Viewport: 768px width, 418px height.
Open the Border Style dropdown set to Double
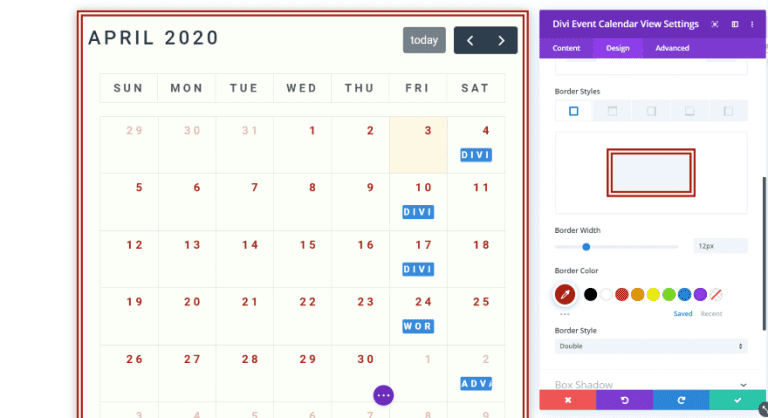click(x=651, y=346)
